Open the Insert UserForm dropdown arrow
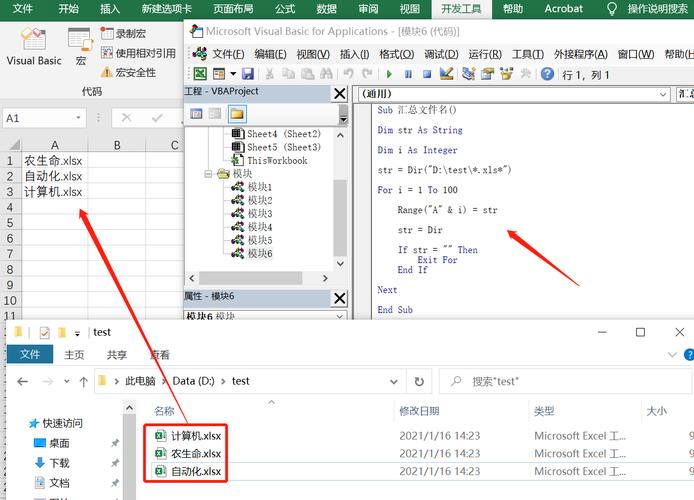Image resolution: width=694 pixels, height=500 pixels. pyautogui.click(x=233, y=74)
